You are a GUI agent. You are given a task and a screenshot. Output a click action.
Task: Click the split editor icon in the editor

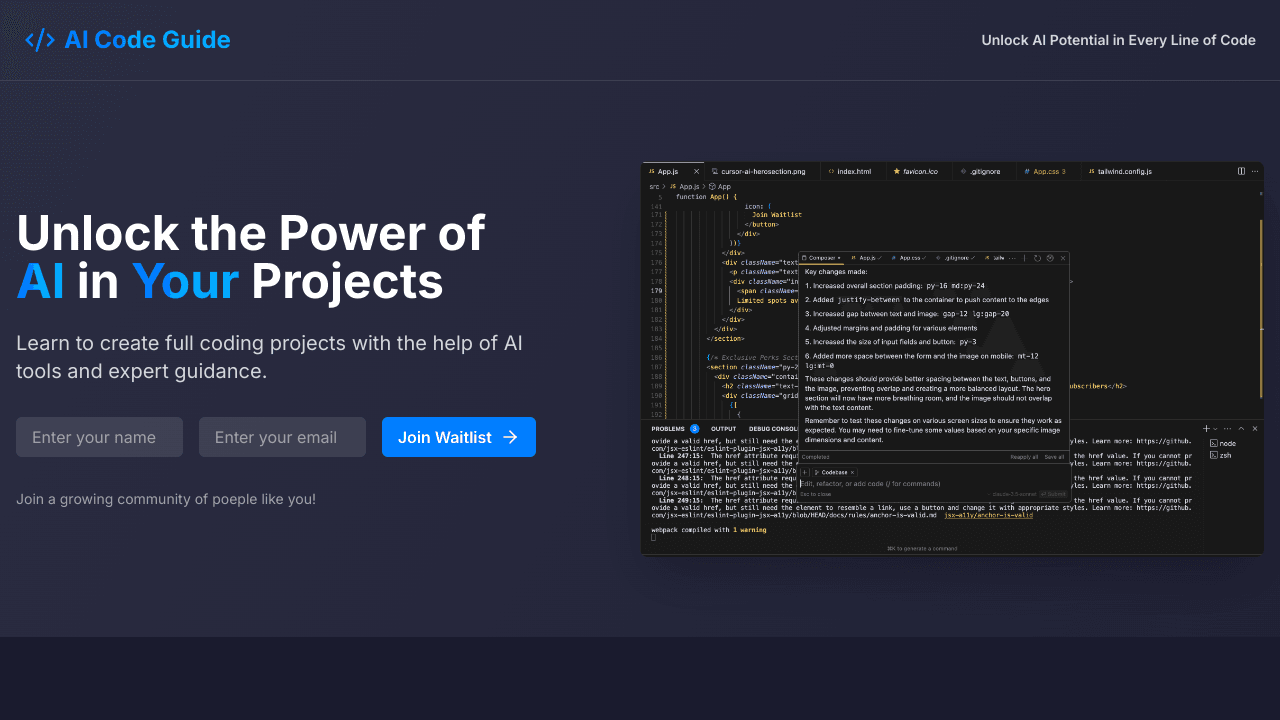tap(1241, 171)
